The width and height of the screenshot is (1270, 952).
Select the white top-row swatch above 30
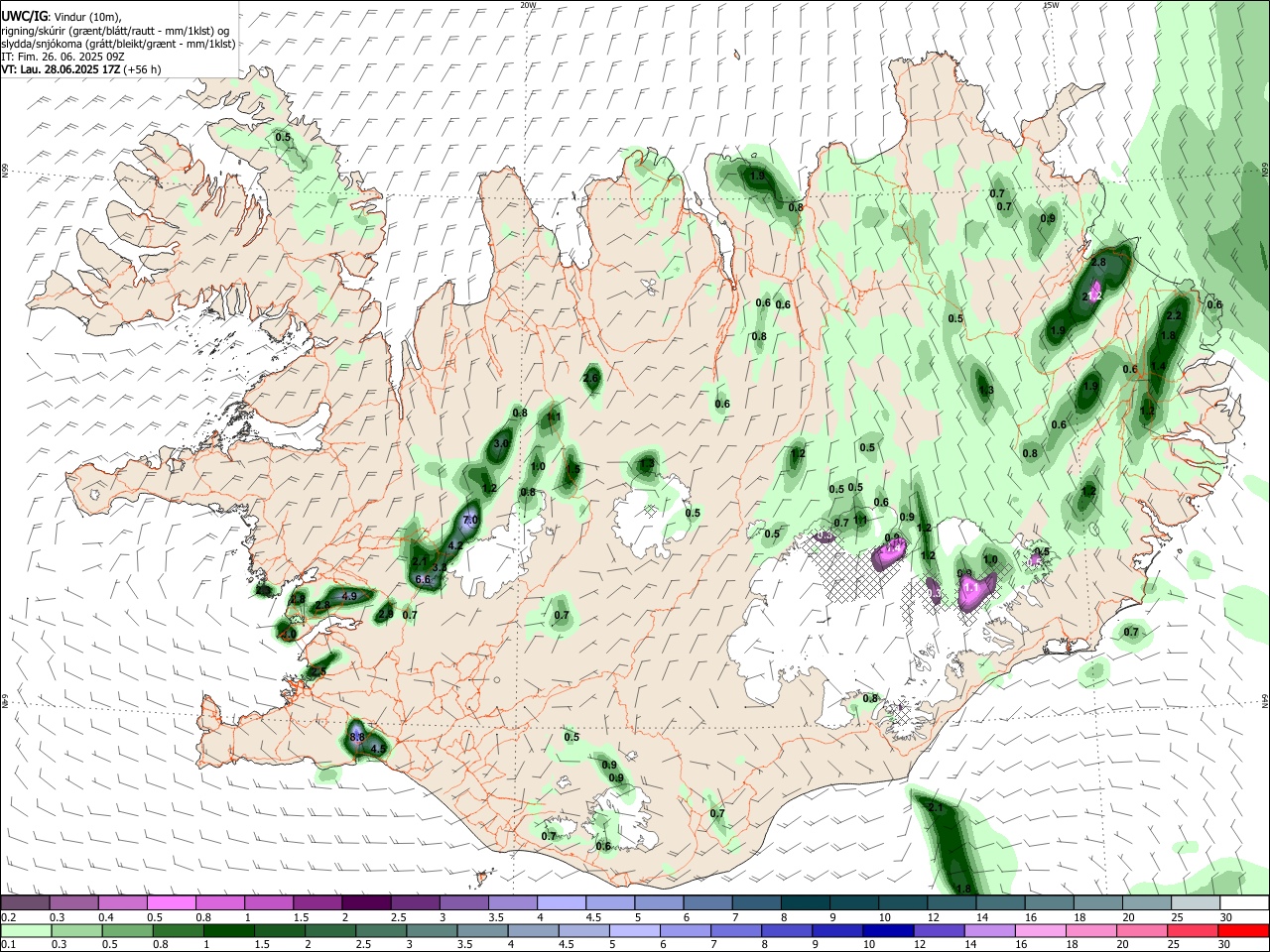click(1245, 903)
